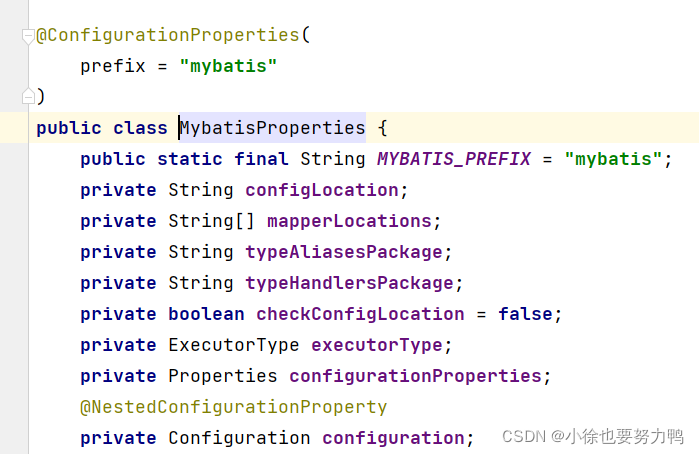Click the executorType field name
Viewport: 699px width, 454px height.
377,345
